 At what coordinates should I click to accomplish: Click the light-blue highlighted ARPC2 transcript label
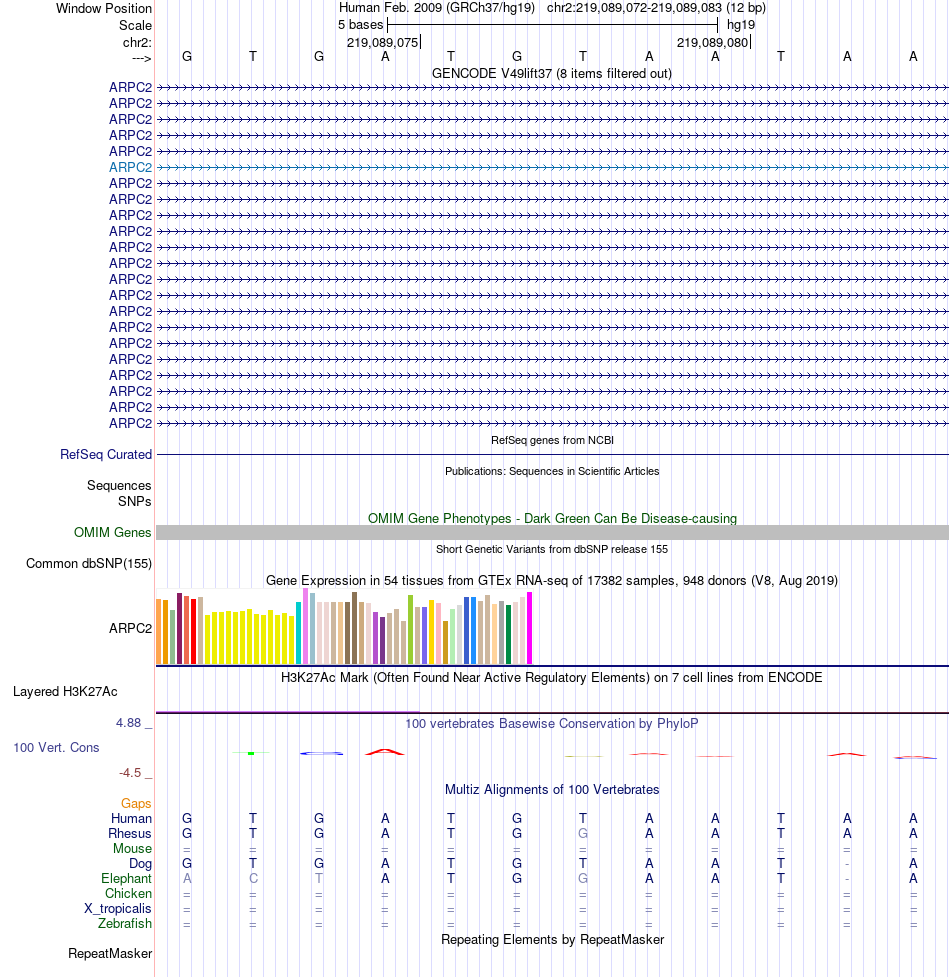click(x=130, y=167)
